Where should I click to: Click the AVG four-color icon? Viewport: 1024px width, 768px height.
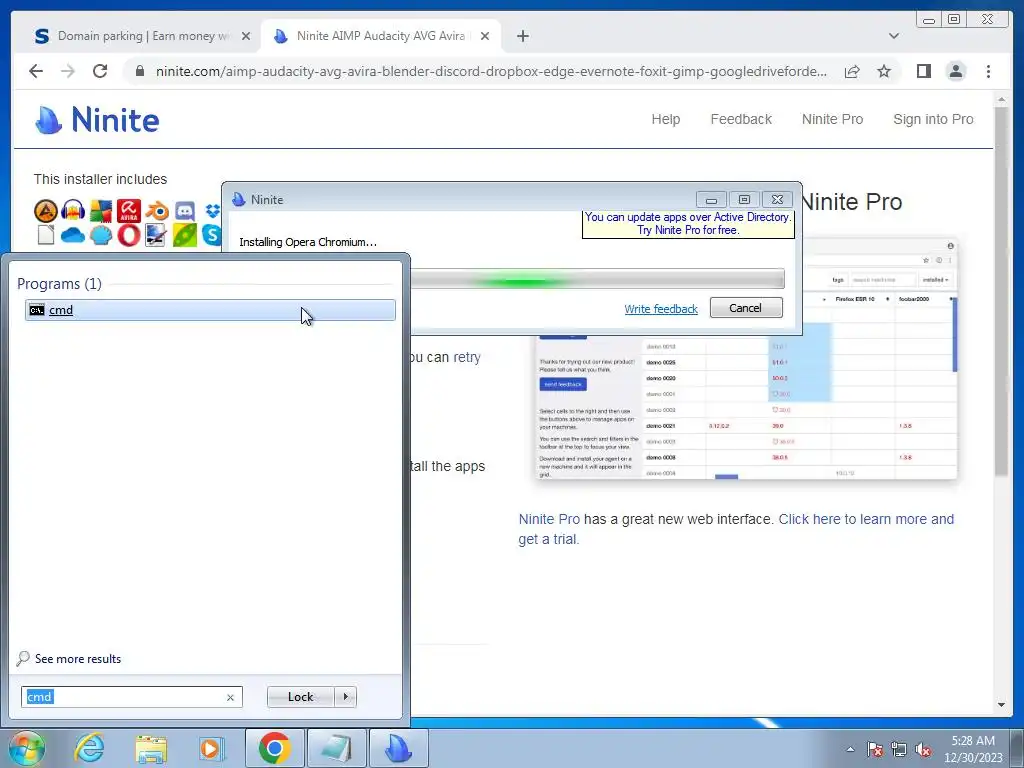click(x=101, y=211)
